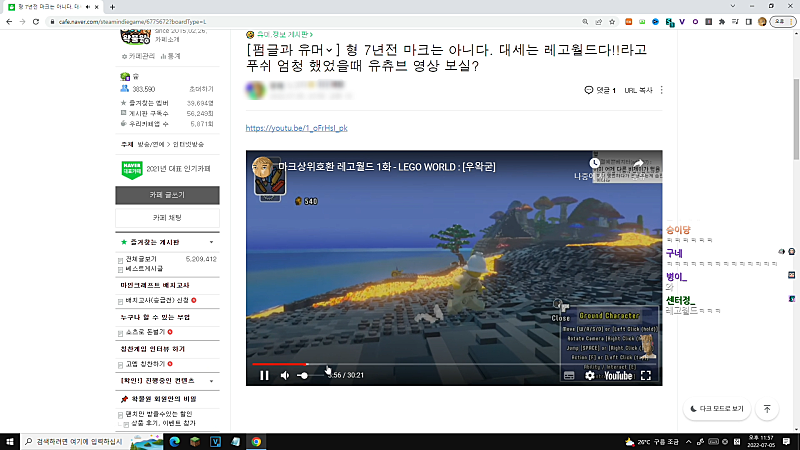Open the youtu.be video link
Image resolution: width=800 pixels, height=450 pixels.
coord(296,128)
